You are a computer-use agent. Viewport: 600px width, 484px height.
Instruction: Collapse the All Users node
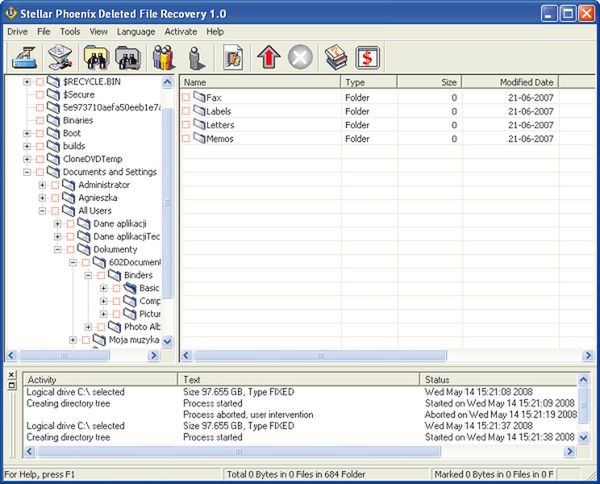pyautogui.click(x=42, y=211)
